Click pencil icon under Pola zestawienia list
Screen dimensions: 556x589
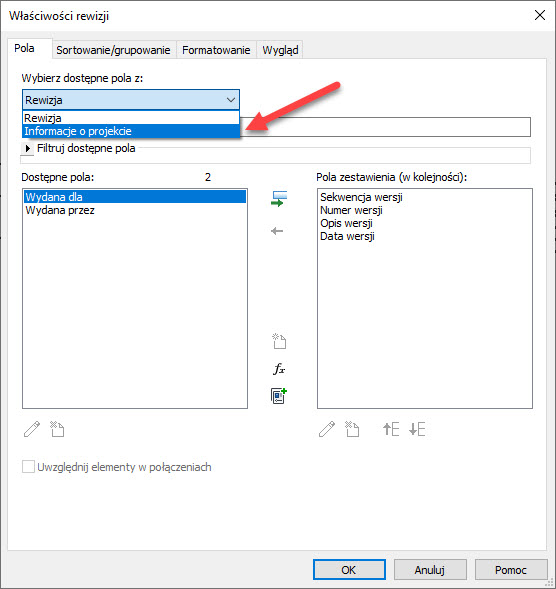tap(327, 429)
